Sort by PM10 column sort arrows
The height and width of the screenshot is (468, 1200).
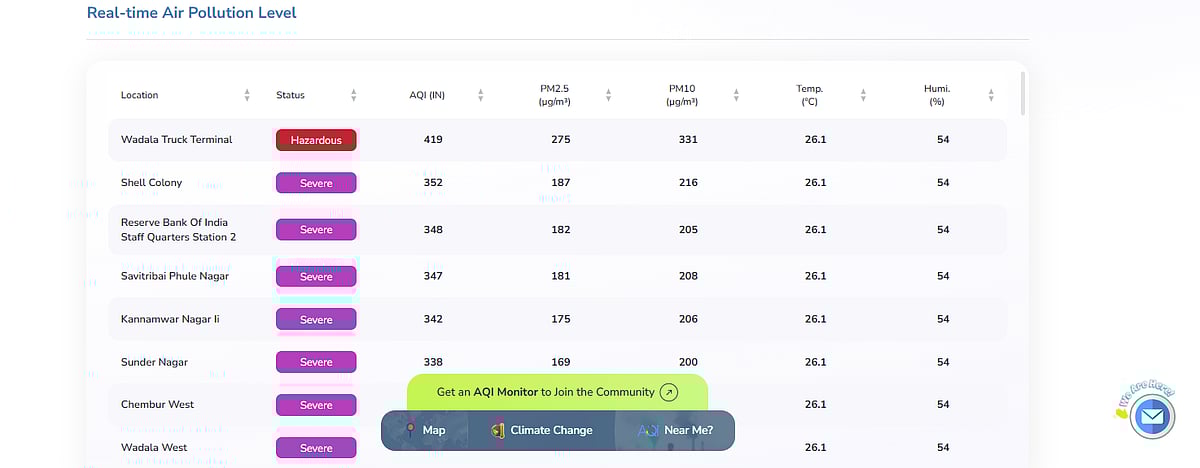pos(736,95)
